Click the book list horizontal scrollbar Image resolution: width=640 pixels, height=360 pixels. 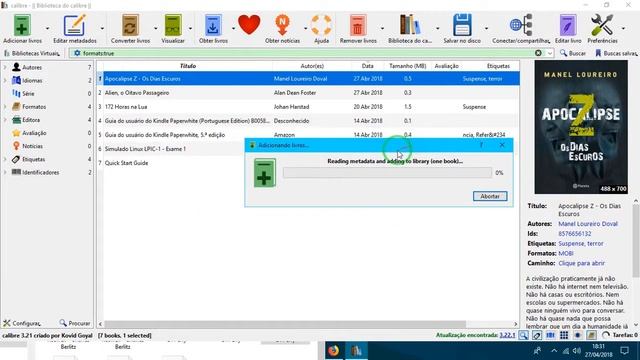click(285, 324)
